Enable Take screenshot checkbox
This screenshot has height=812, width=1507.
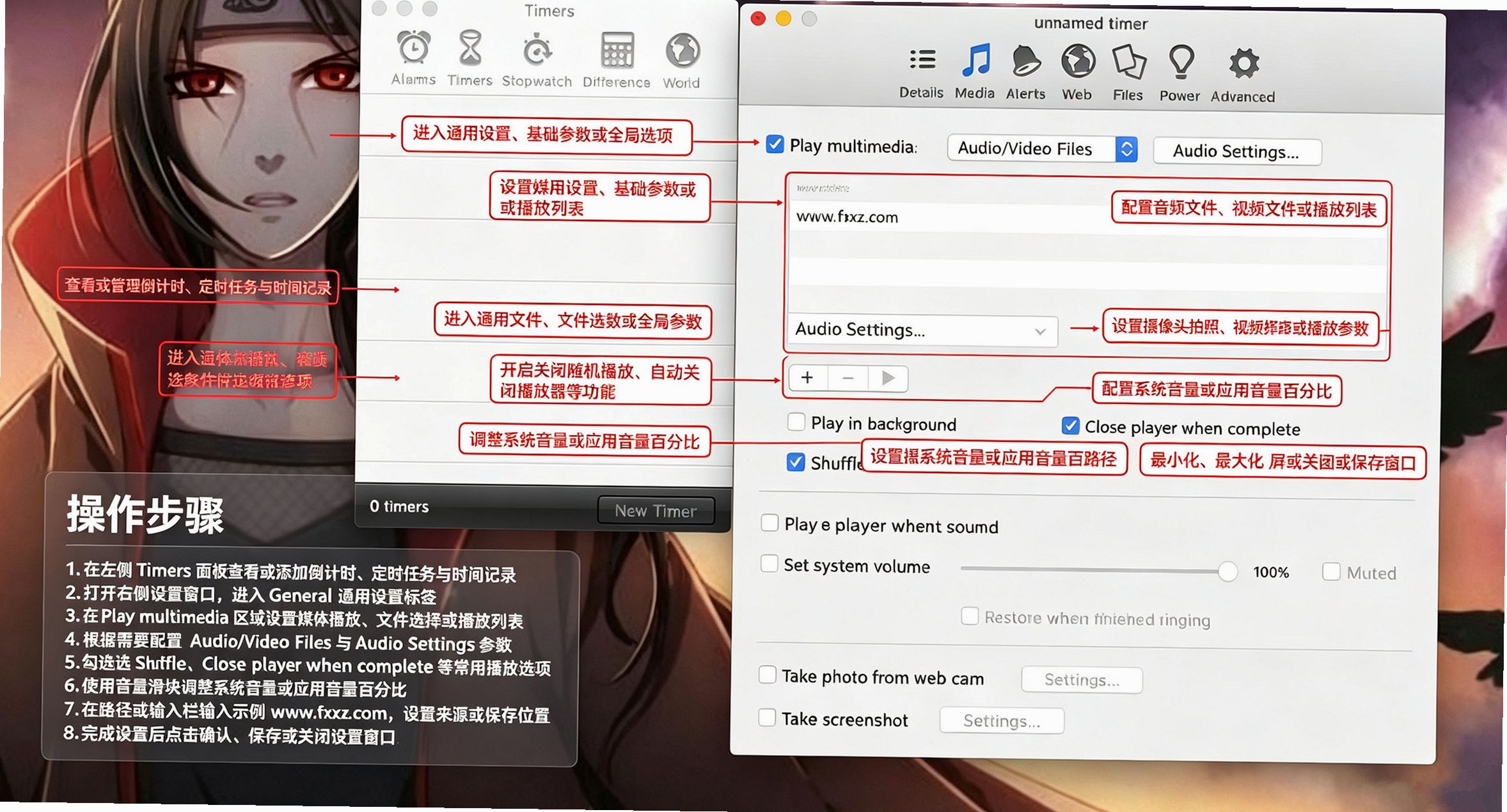point(767,717)
